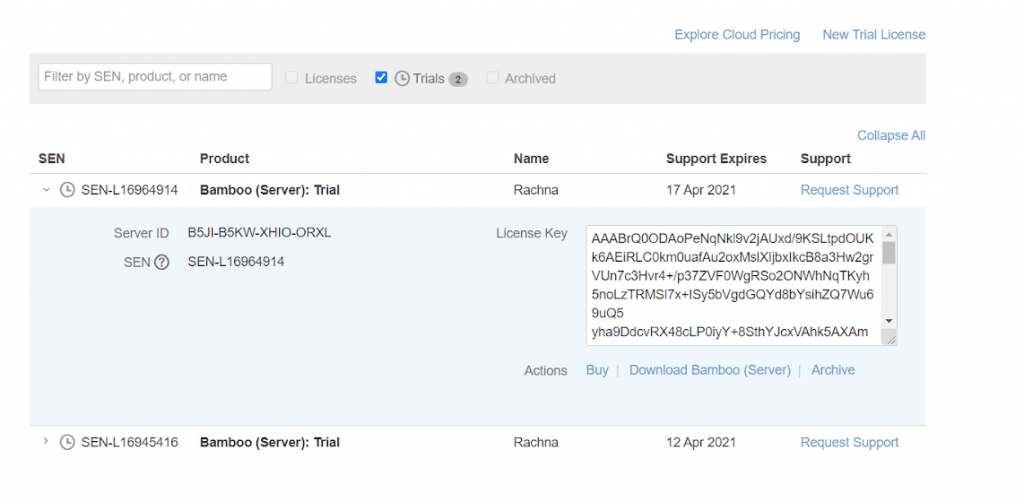Open Explore Cloud Pricing link

[737, 35]
